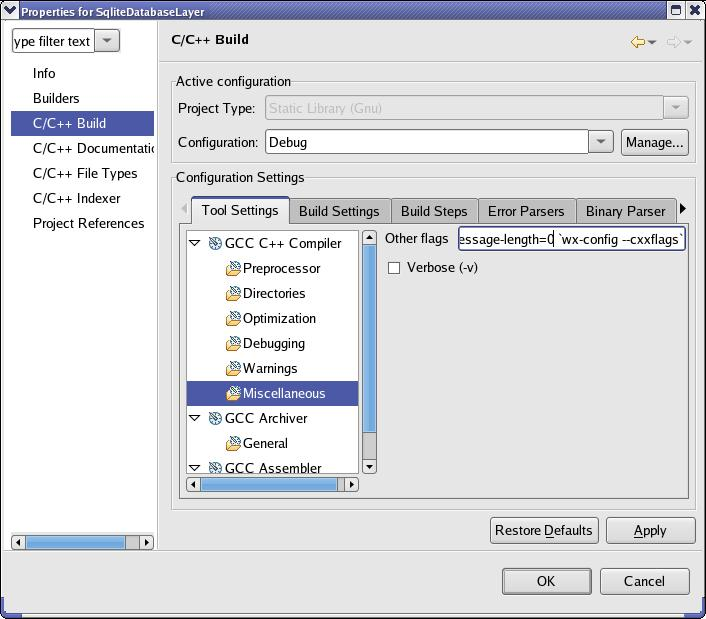This screenshot has height=619, width=706.
Task: Select the Directories settings row
Action: click(274, 294)
